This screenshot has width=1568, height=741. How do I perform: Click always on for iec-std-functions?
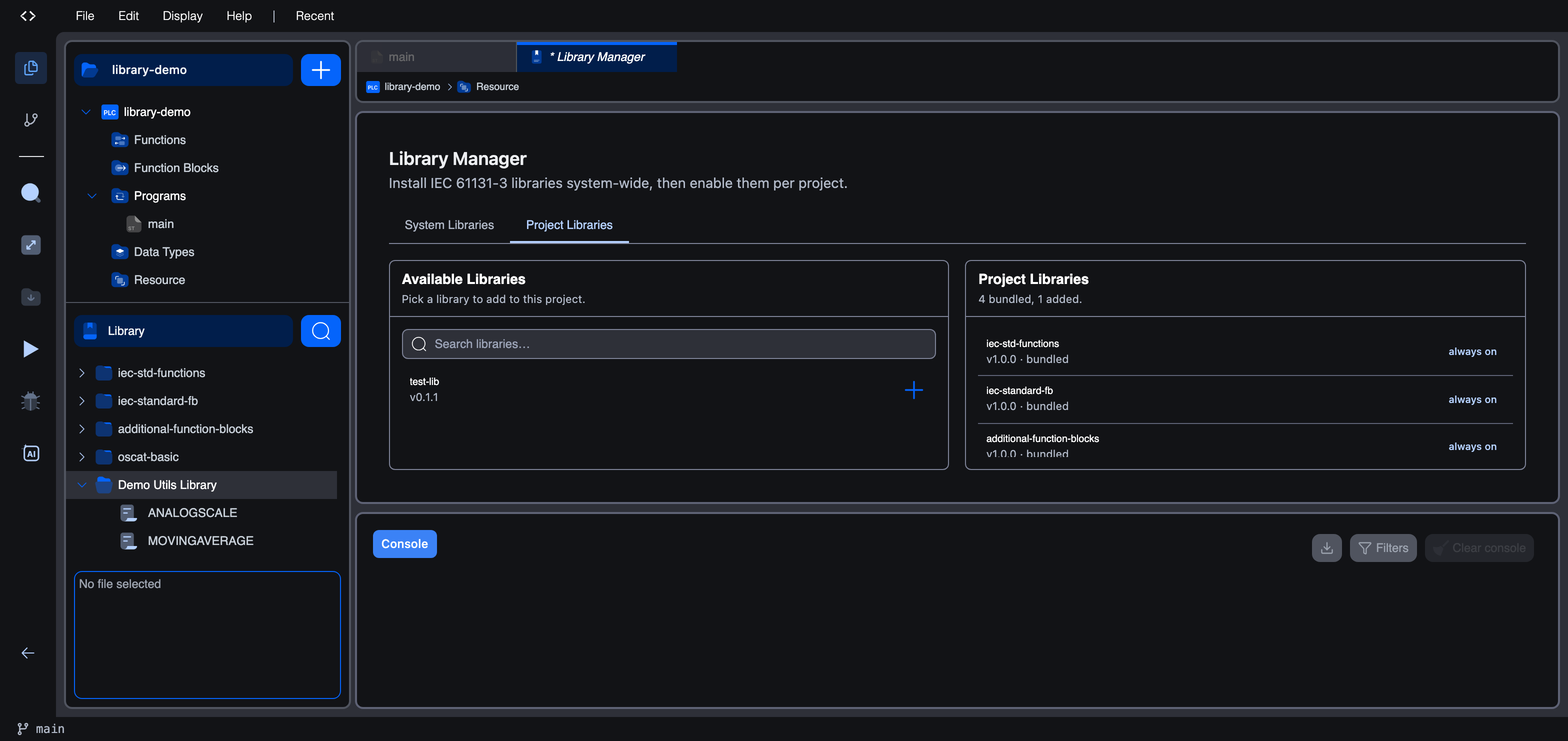click(1472, 351)
